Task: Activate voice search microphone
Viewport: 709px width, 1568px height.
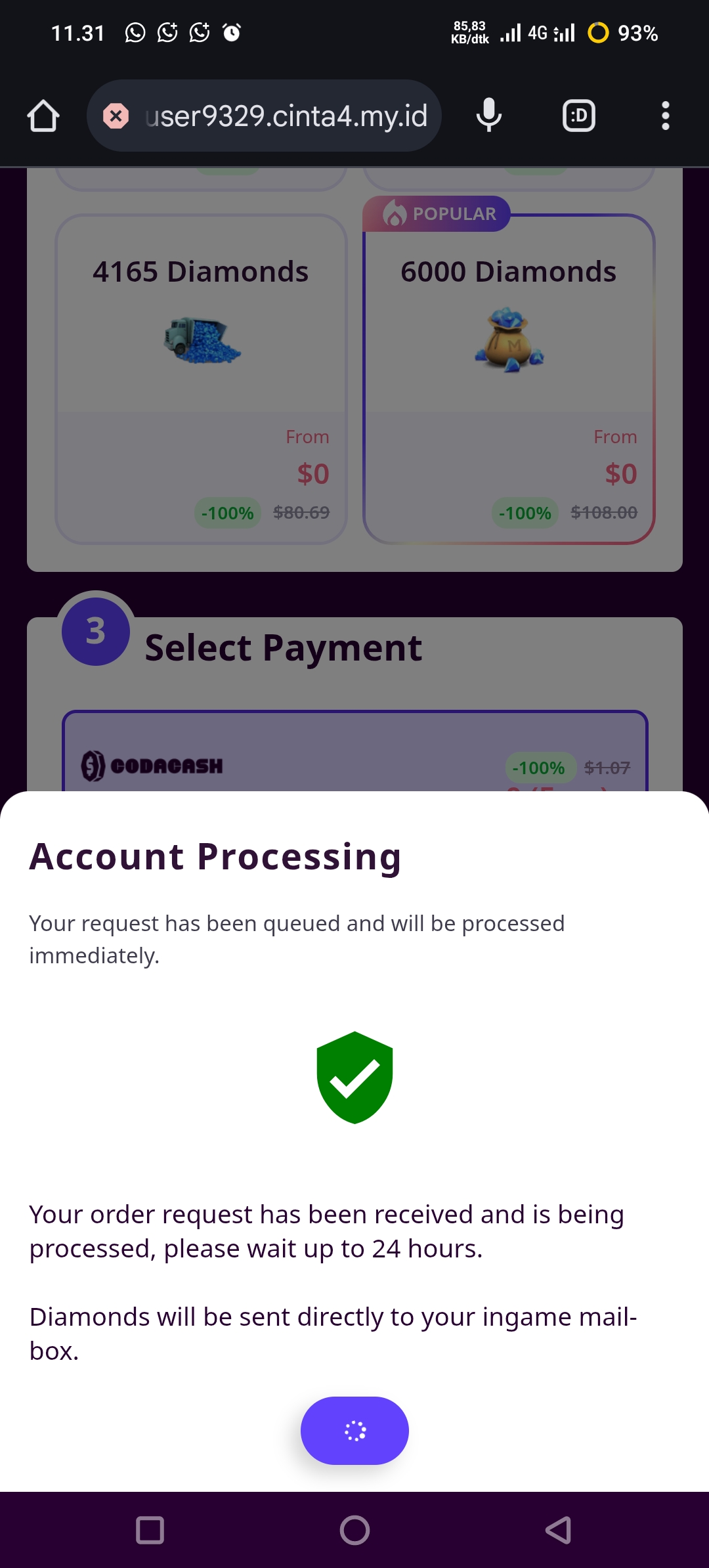Action: (488, 116)
